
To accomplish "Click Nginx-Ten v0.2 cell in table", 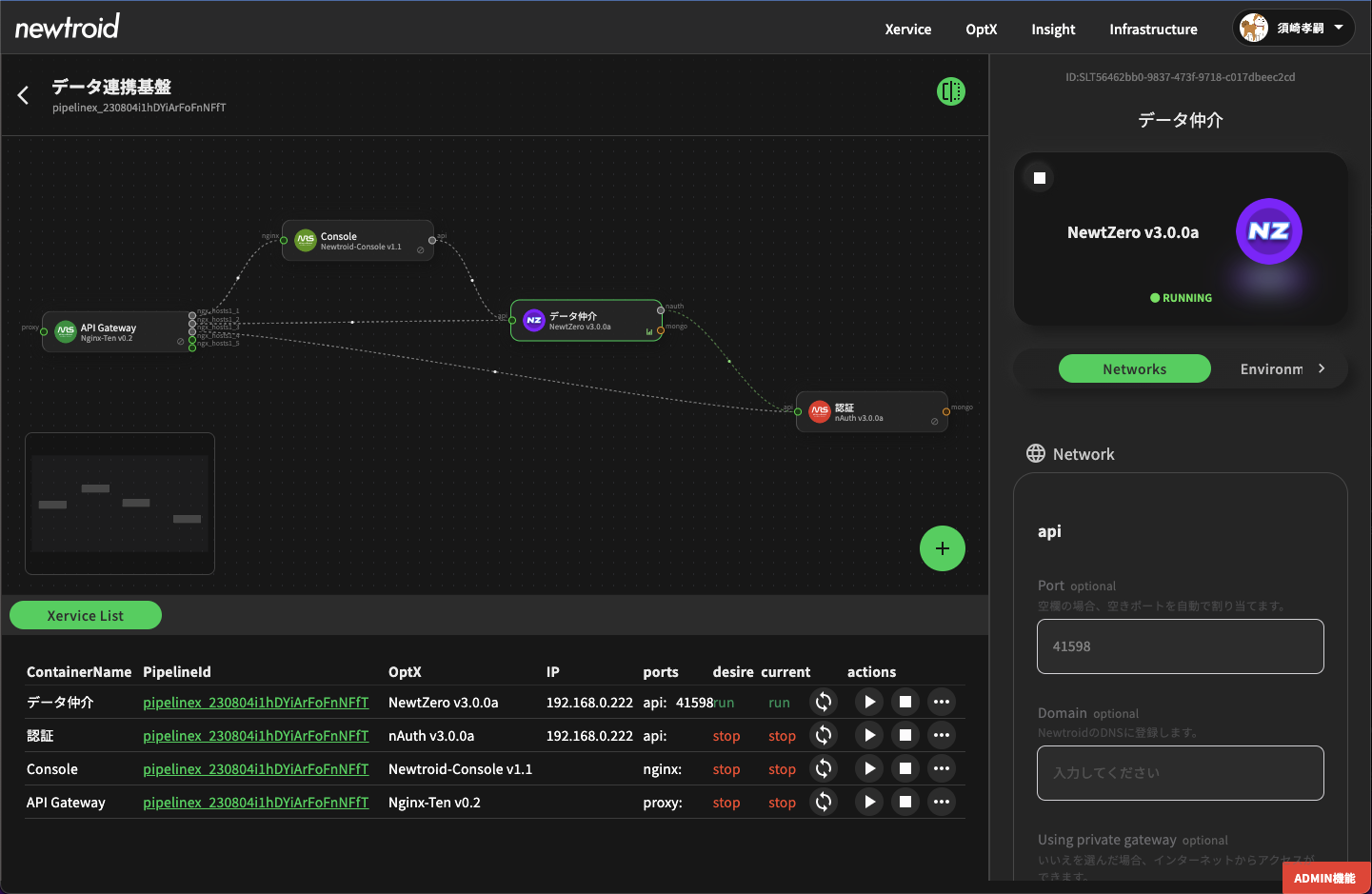I will coord(434,802).
